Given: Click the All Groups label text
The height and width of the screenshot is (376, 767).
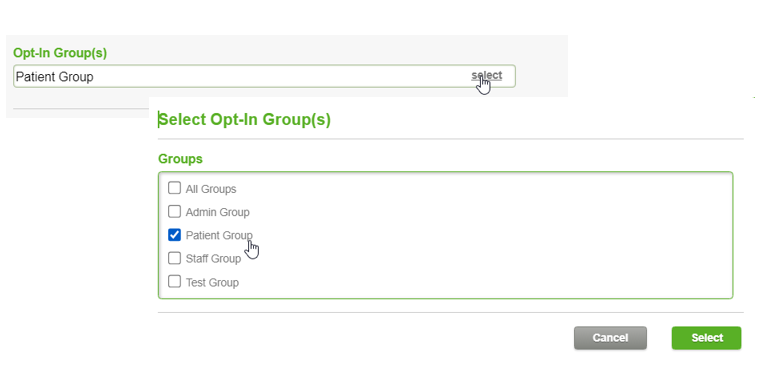Looking at the screenshot, I should 211,189.
